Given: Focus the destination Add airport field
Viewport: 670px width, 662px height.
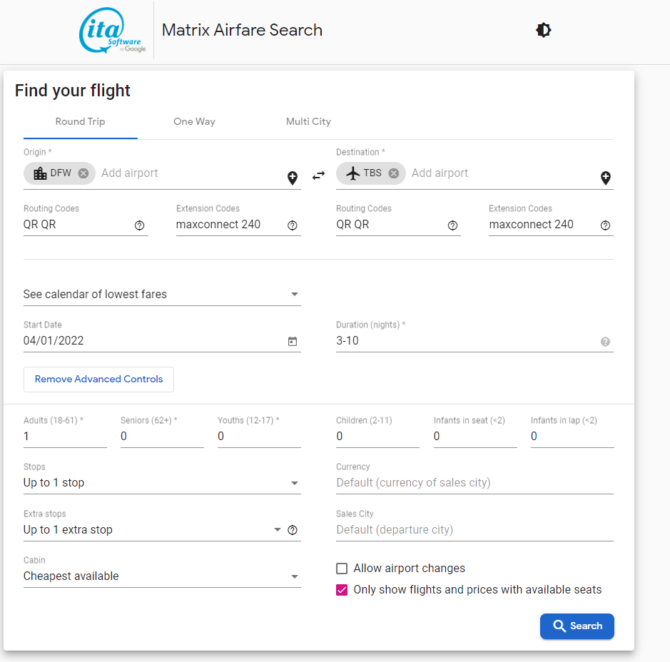Looking at the screenshot, I should (503, 173).
